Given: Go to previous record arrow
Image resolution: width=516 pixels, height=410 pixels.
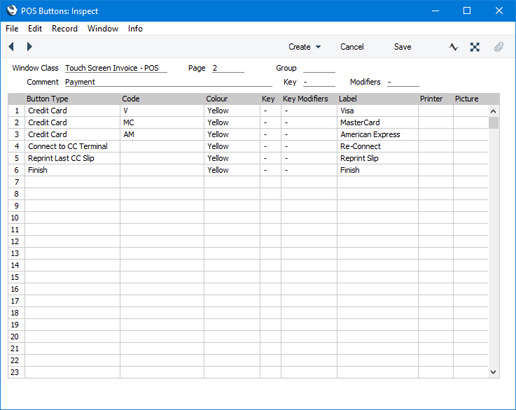Looking at the screenshot, I should (x=11, y=47).
